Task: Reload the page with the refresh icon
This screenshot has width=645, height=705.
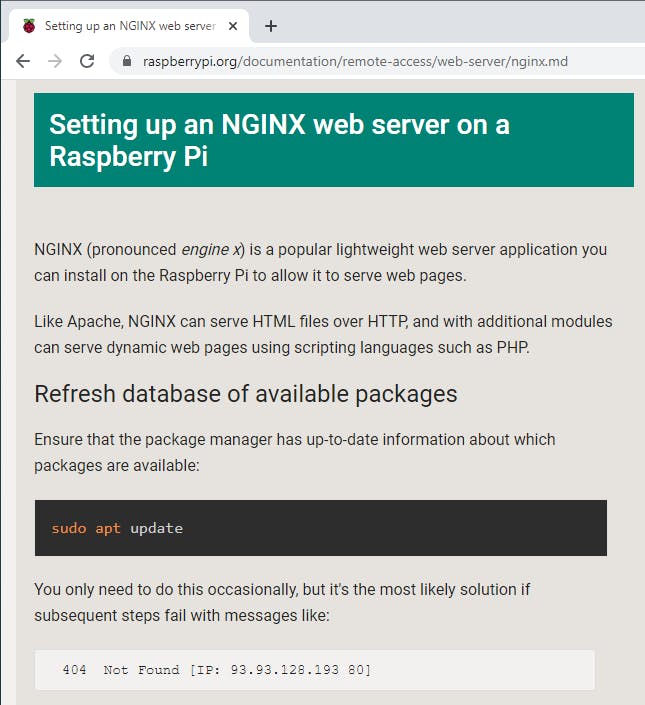Action: pos(87,61)
